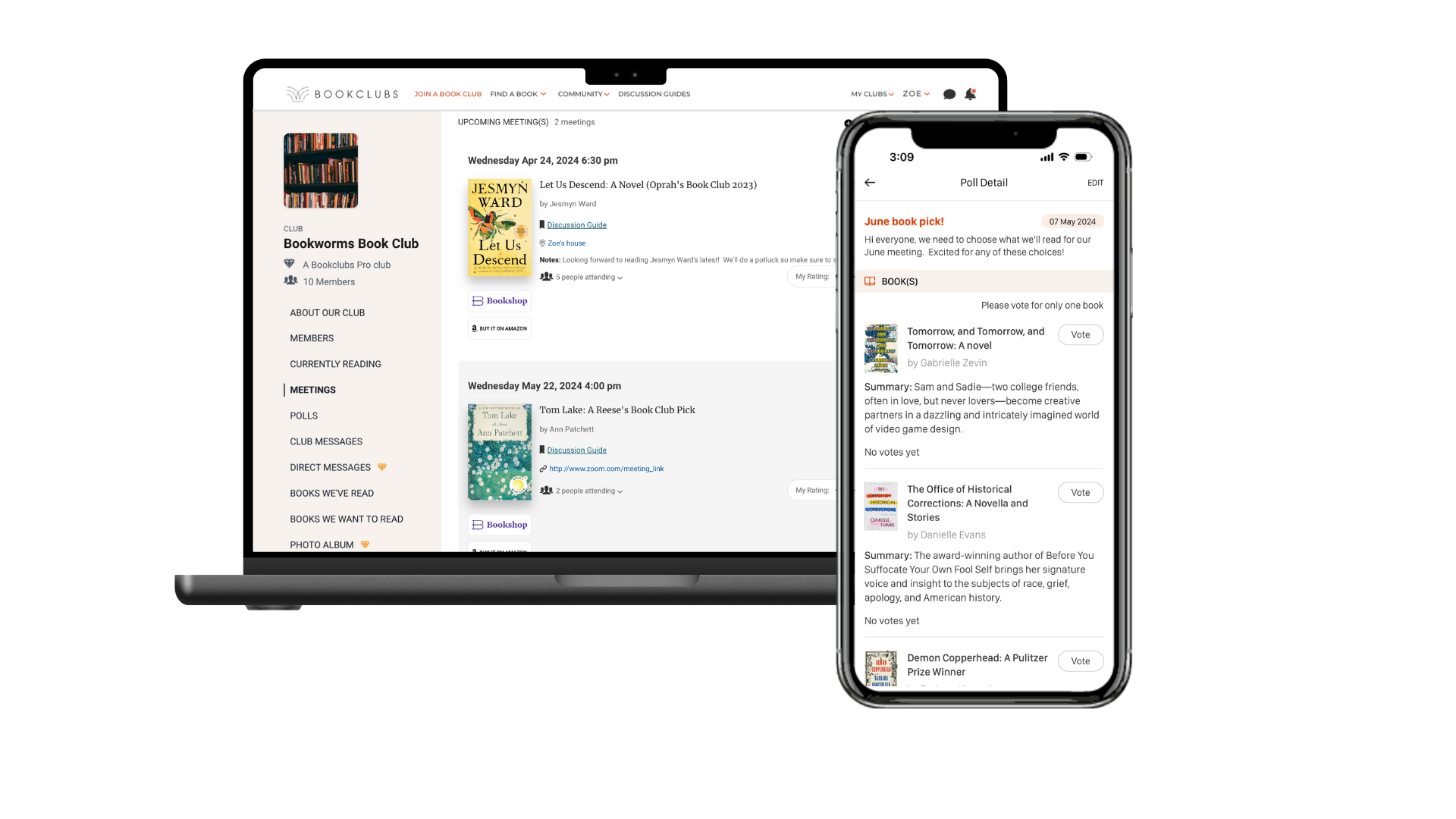Select the POLLS menu item
Image resolution: width=1456 pixels, height=819 pixels.
[303, 416]
